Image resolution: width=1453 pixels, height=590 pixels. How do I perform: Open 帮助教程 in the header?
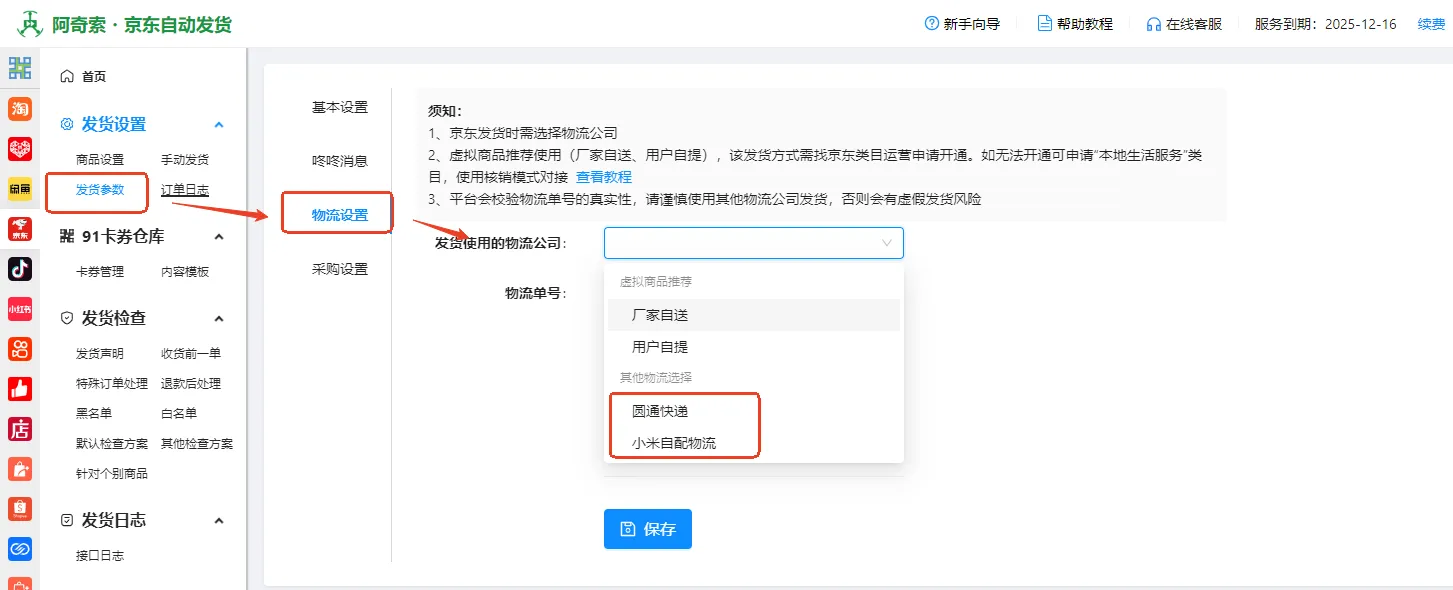pyautogui.click(x=1085, y=24)
